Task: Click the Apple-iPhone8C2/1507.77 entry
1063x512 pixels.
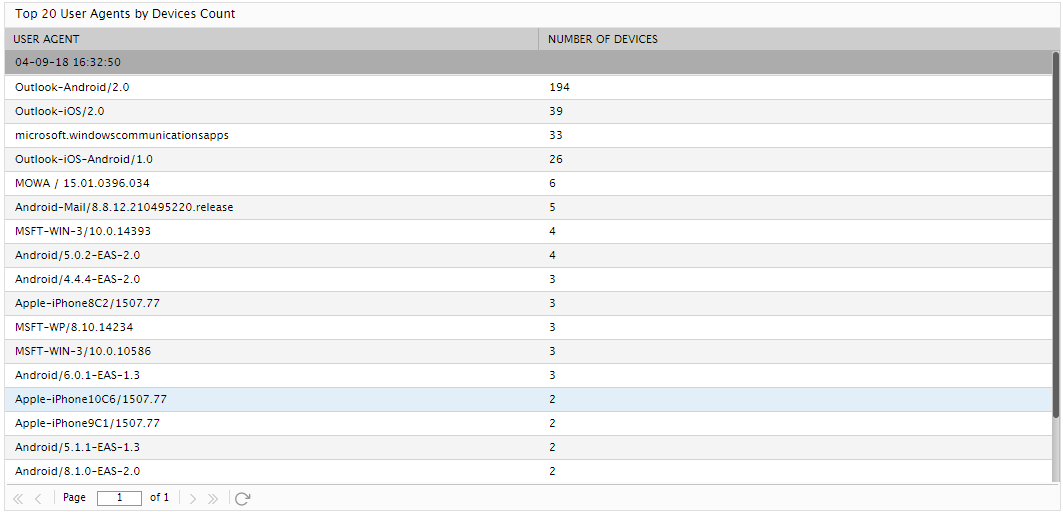Action: click(87, 303)
